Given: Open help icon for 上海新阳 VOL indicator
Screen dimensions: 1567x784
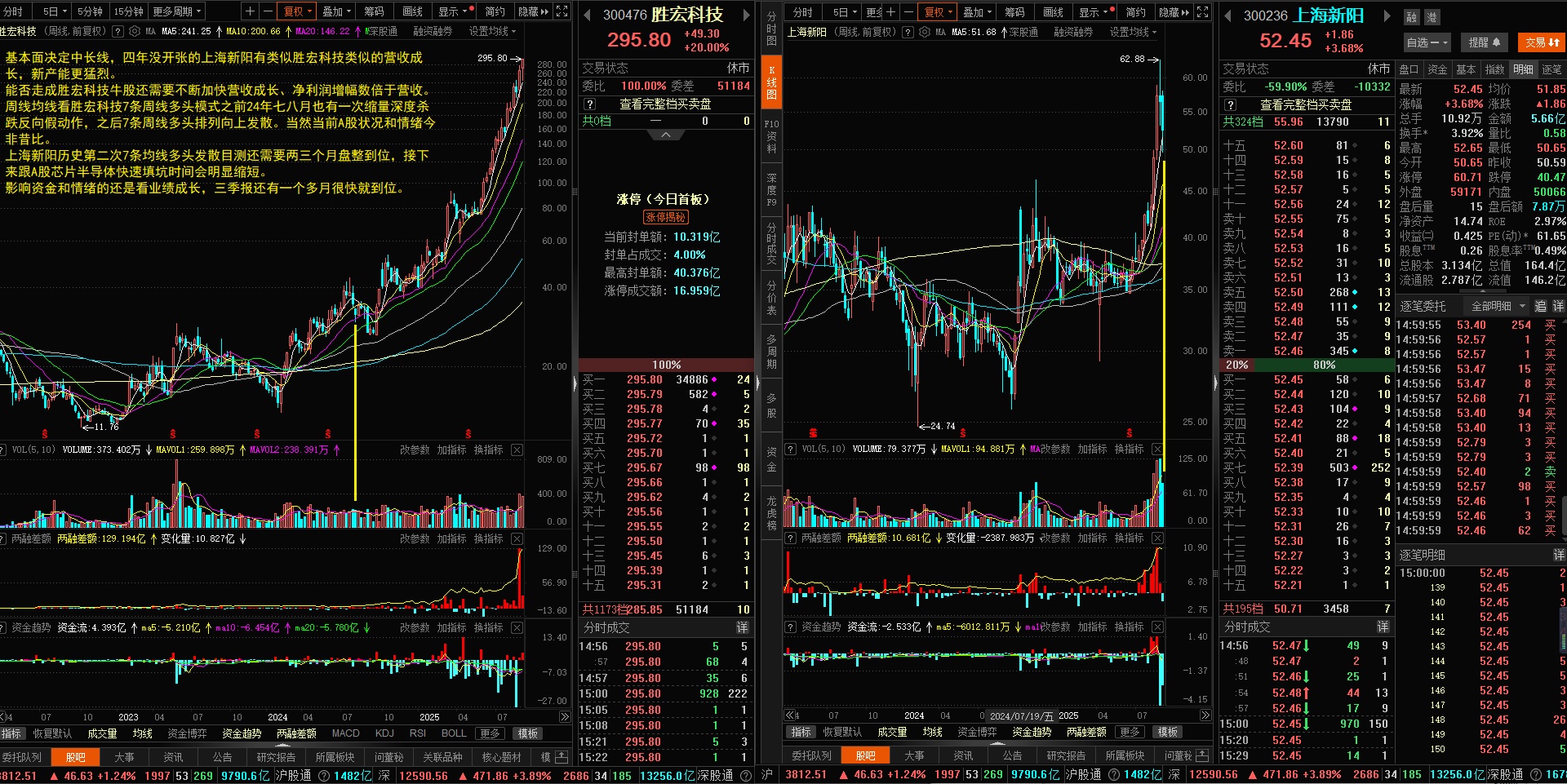Looking at the screenshot, I should click(x=790, y=449).
